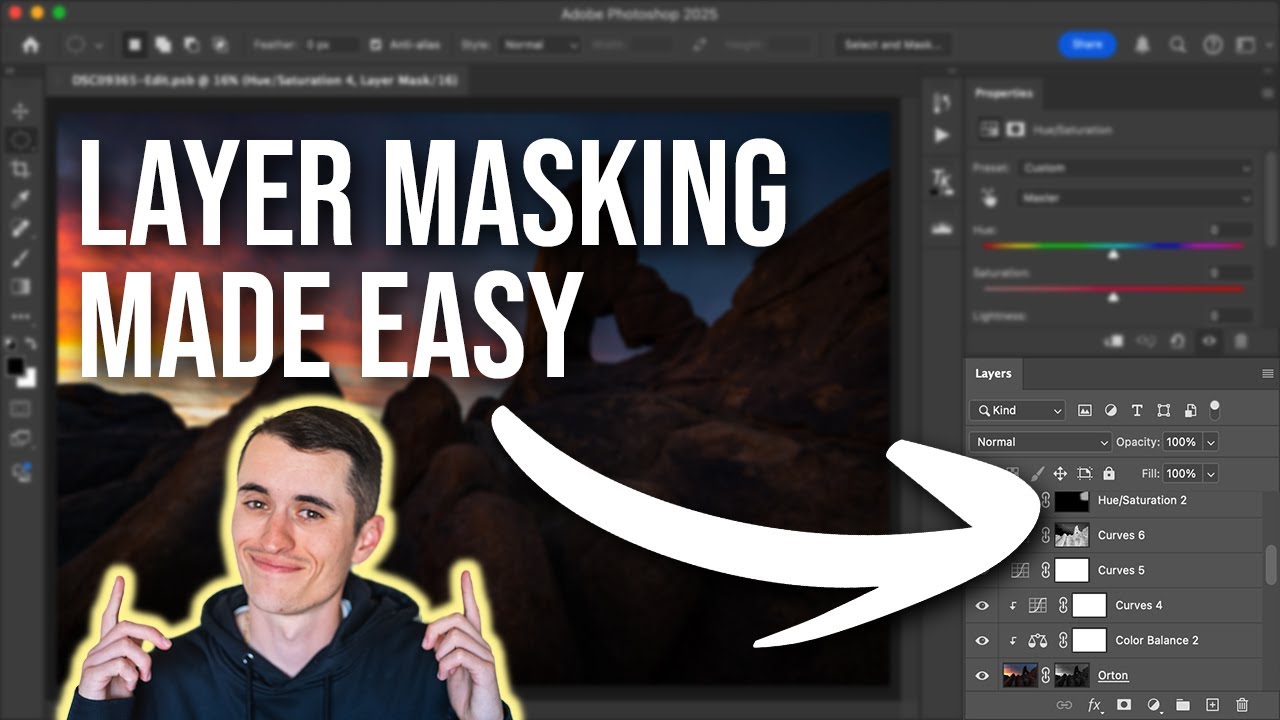Hide the Orton layer
Viewport: 1280px width, 720px height.
982,675
